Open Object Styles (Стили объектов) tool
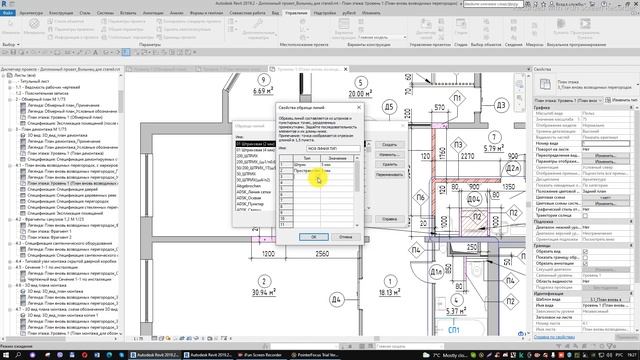 pos(66,21)
